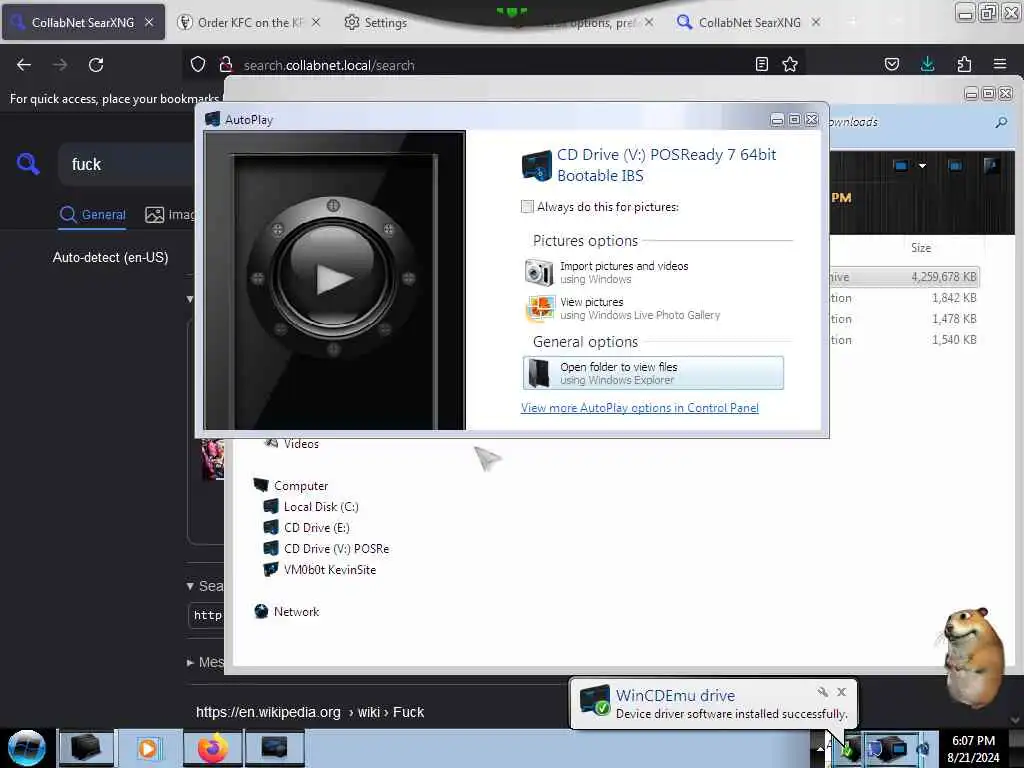Select the file row sized 4,259,678 KB
The width and height of the screenshot is (1024, 768).
coord(904,277)
